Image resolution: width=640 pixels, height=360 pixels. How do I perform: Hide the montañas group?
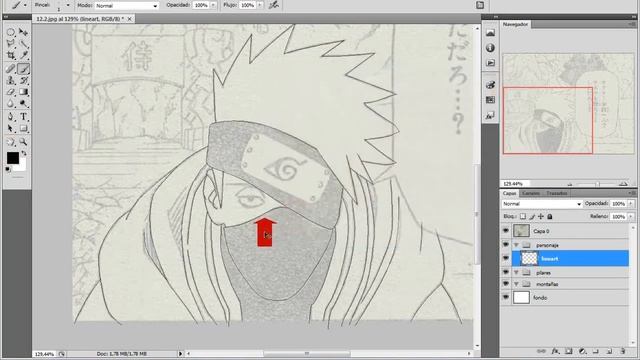click(506, 284)
